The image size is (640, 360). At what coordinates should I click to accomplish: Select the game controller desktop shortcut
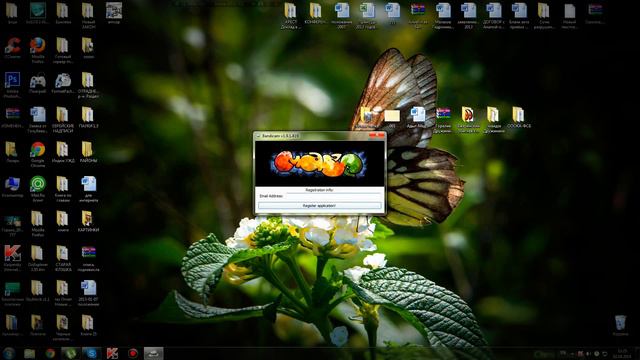click(x=38, y=84)
